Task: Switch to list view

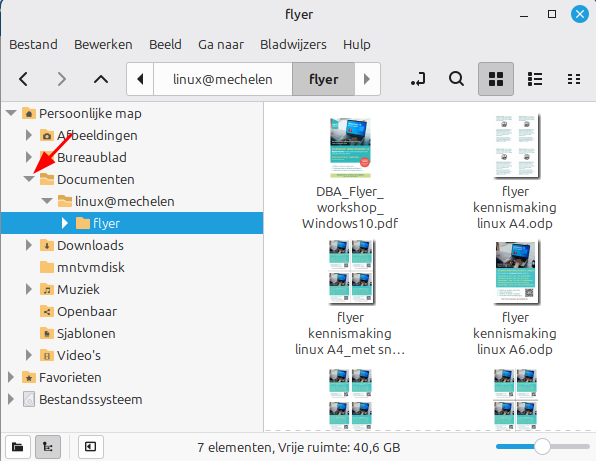Action: point(535,79)
